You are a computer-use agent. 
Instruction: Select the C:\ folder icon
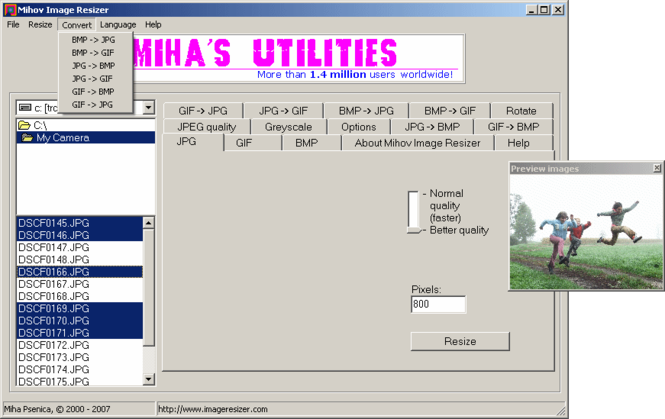pyautogui.click(x=24, y=125)
